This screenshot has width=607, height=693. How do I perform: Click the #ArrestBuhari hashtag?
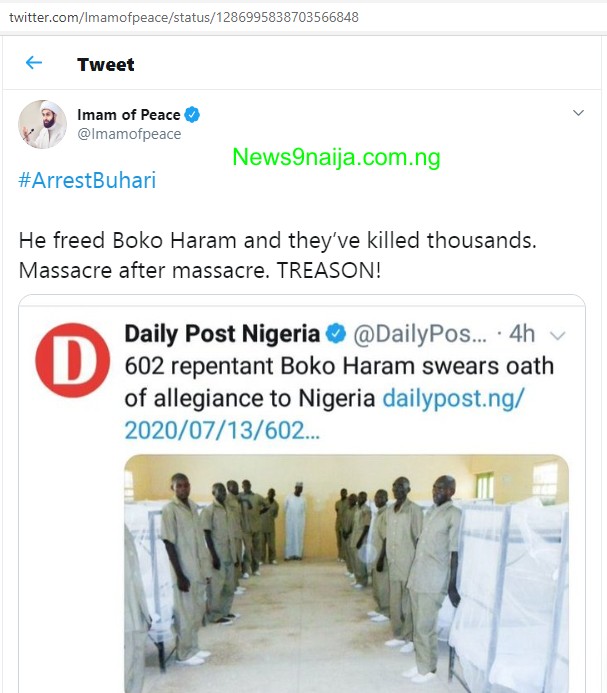[x=88, y=181]
